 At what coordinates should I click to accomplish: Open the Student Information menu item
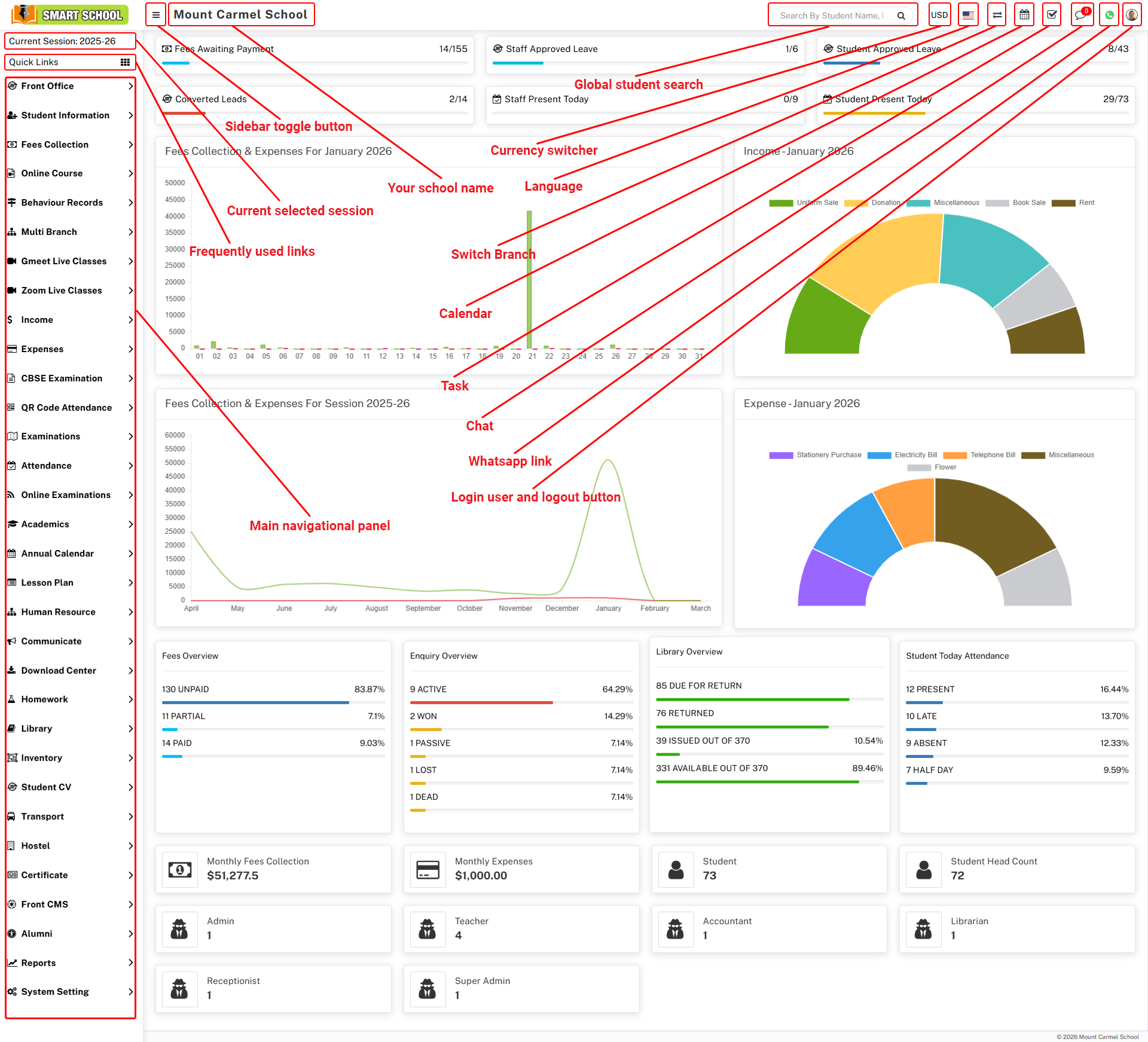pos(70,115)
